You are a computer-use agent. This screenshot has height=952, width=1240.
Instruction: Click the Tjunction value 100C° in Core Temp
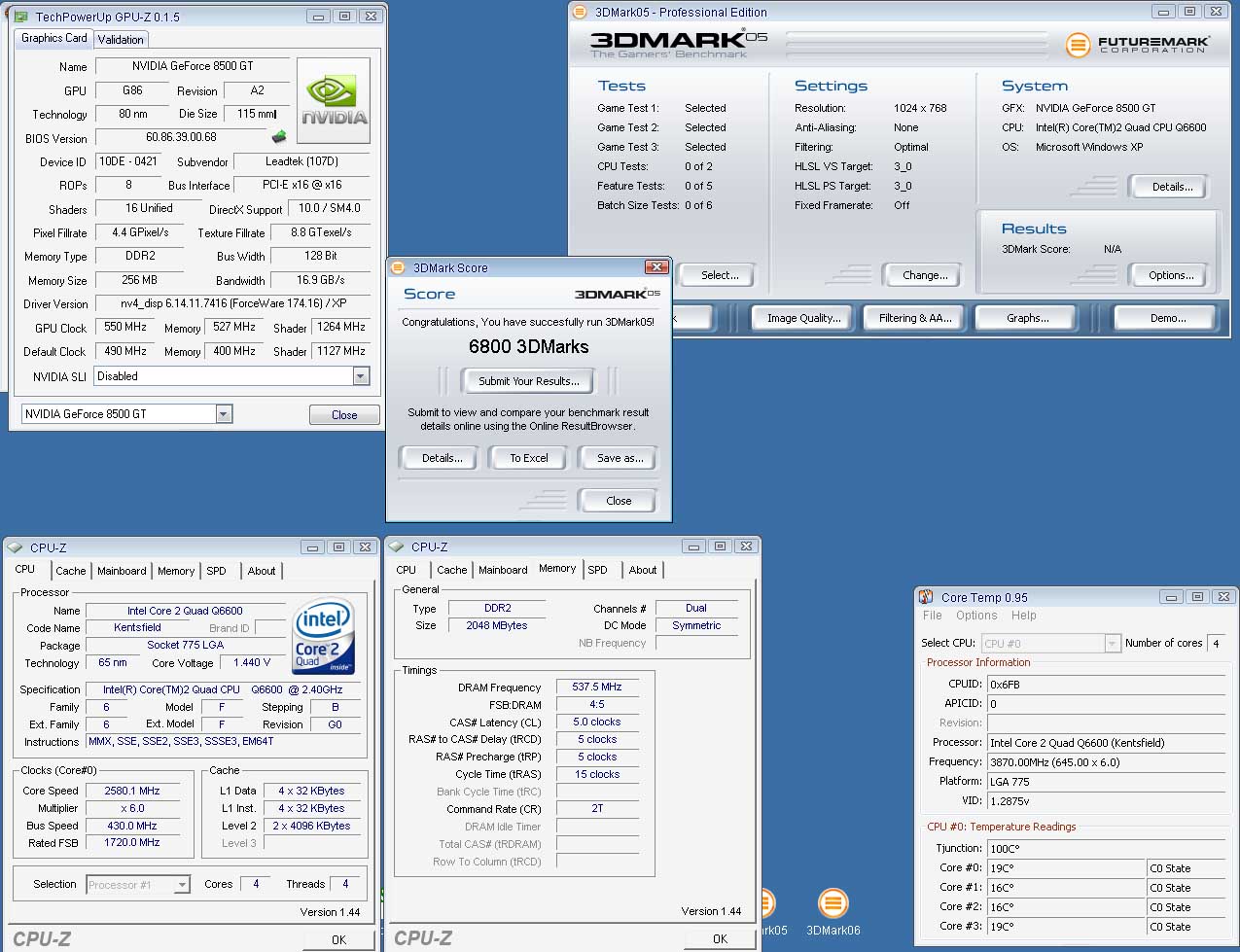pyautogui.click(x=1106, y=848)
